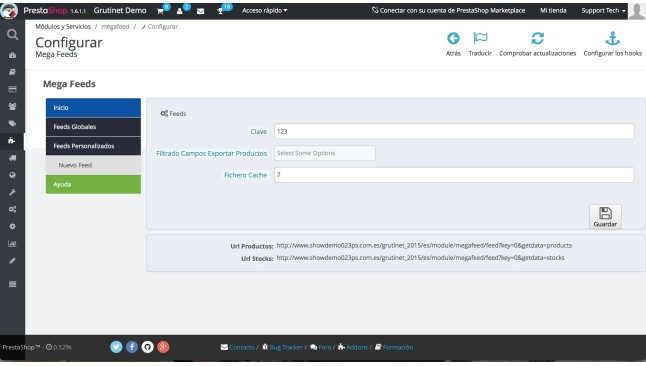The image size is (646, 366).
Task: Click the Url Productos feed URL
Action: (424, 245)
